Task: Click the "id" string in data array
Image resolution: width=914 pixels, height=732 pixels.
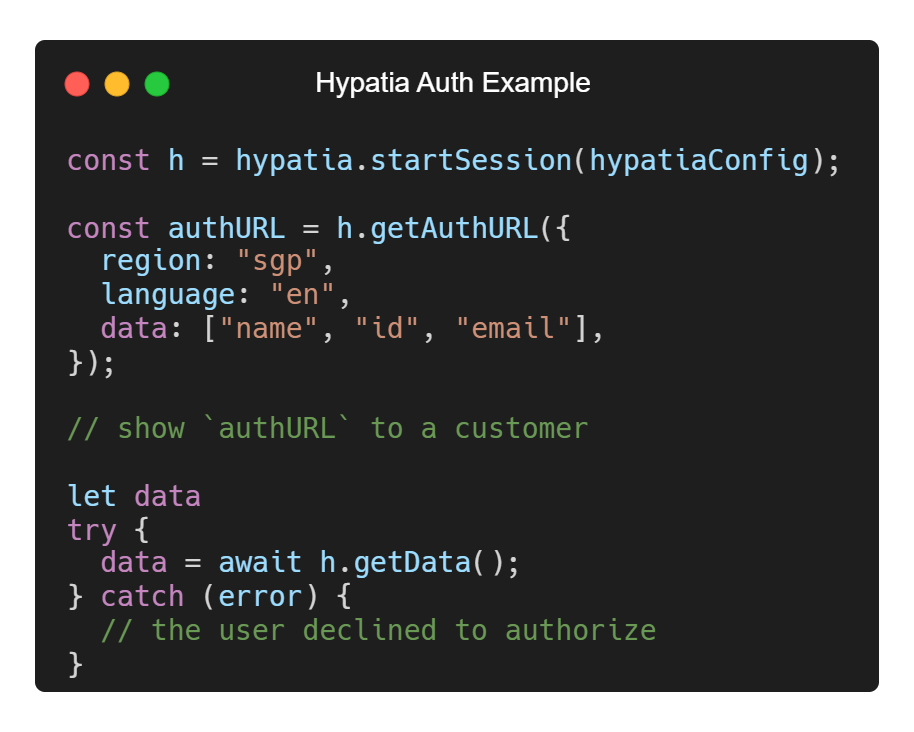Action: tap(386, 329)
